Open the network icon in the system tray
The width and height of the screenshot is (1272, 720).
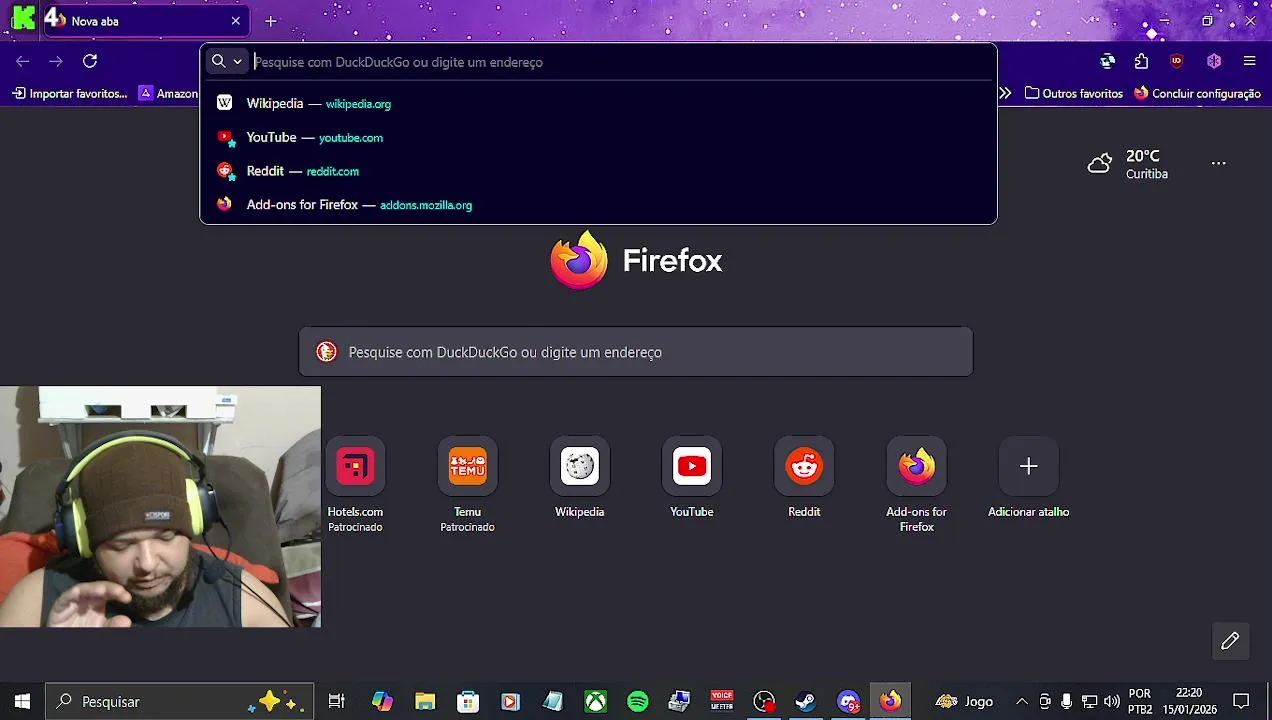1089,702
